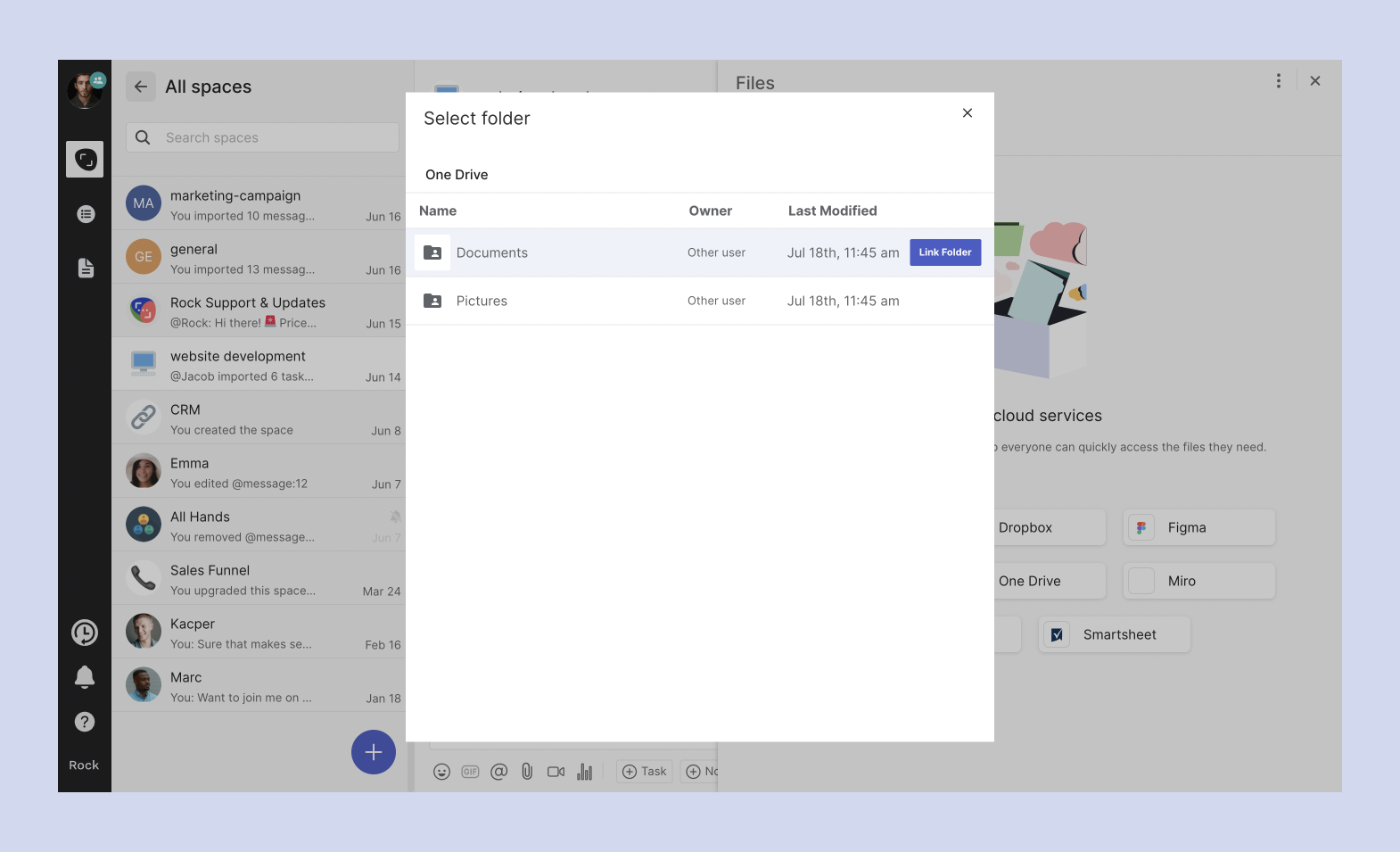Viewport: 1400px width, 852px height.
Task: Open the document notes icon in sidebar
Action: pyautogui.click(x=86, y=268)
